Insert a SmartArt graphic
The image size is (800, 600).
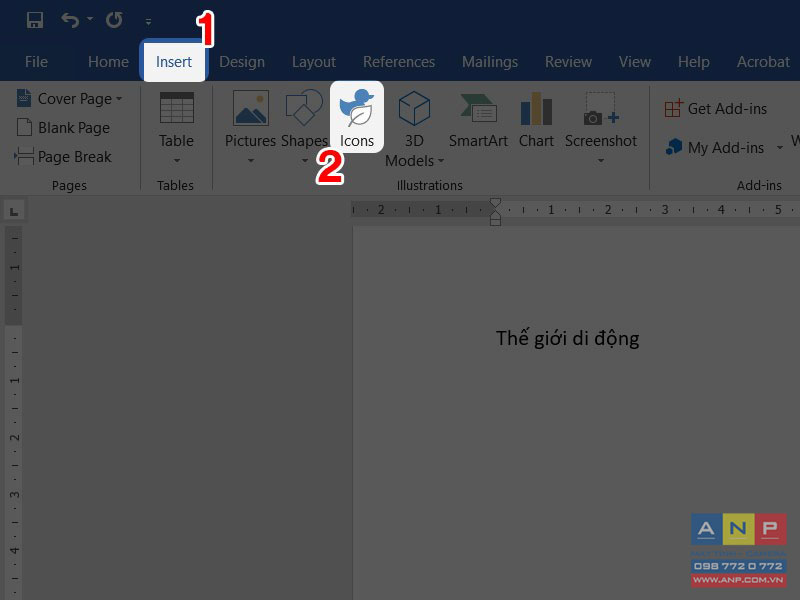click(x=478, y=120)
